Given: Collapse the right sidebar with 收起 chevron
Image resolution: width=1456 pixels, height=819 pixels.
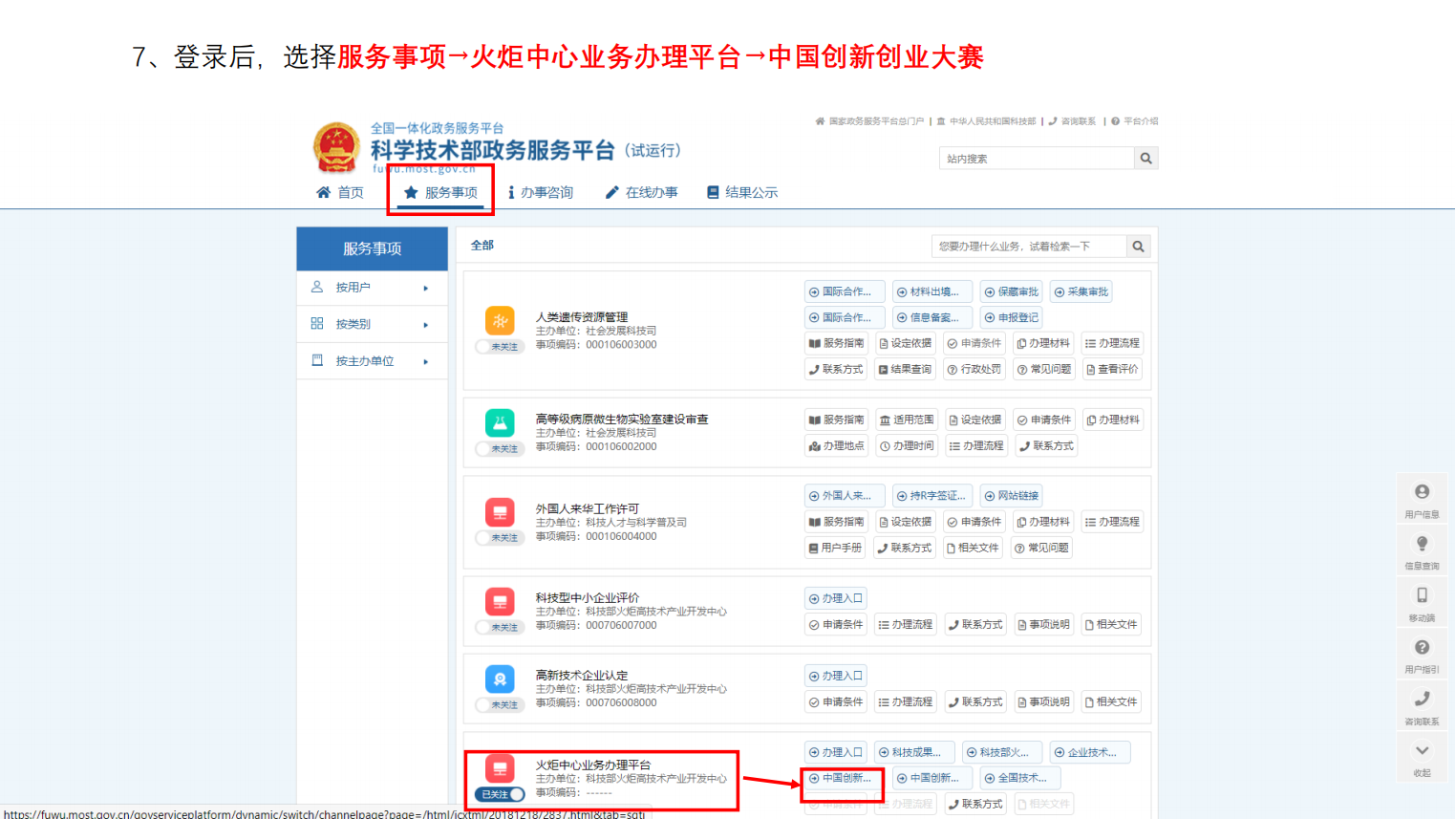Looking at the screenshot, I should [x=1422, y=758].
